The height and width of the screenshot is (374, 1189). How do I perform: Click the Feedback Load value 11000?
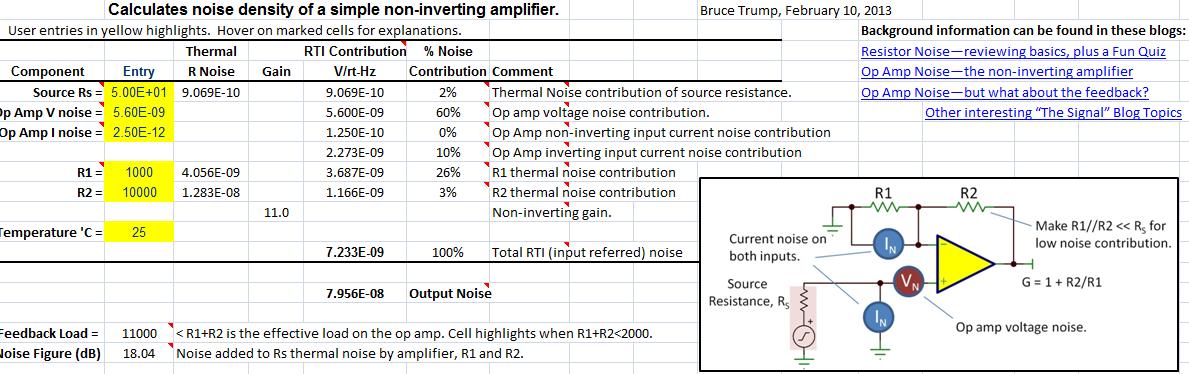click(140, 333)
